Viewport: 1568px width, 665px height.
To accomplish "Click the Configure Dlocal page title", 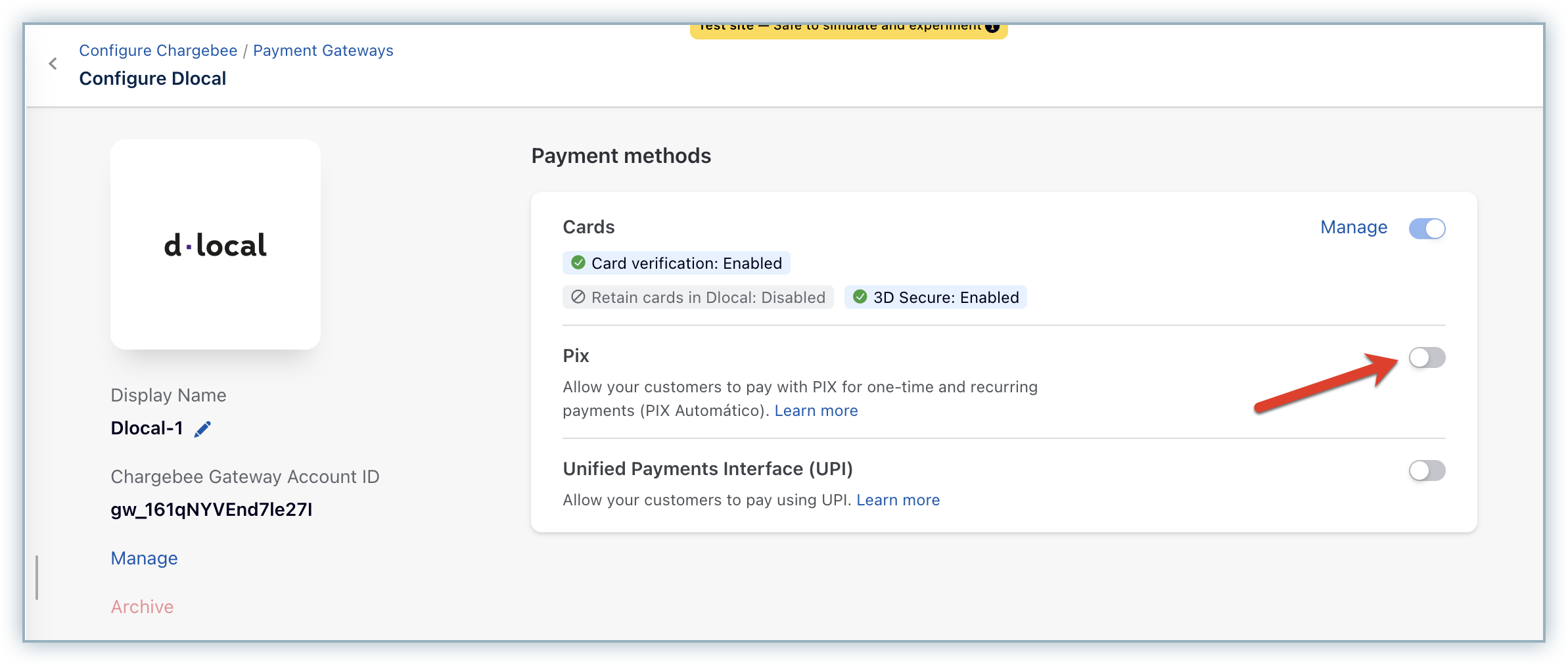I will pos(152,79).
